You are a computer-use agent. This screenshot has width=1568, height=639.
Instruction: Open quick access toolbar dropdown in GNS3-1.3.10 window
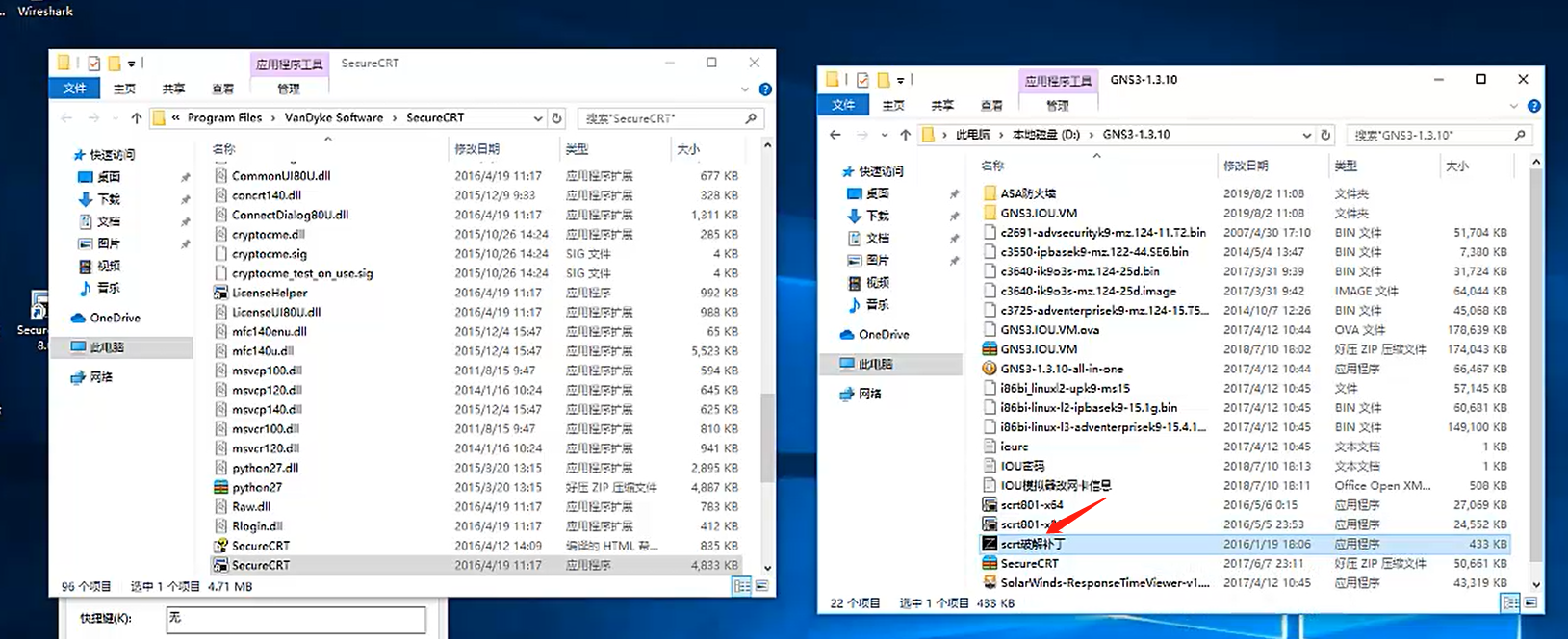(900, 80)
